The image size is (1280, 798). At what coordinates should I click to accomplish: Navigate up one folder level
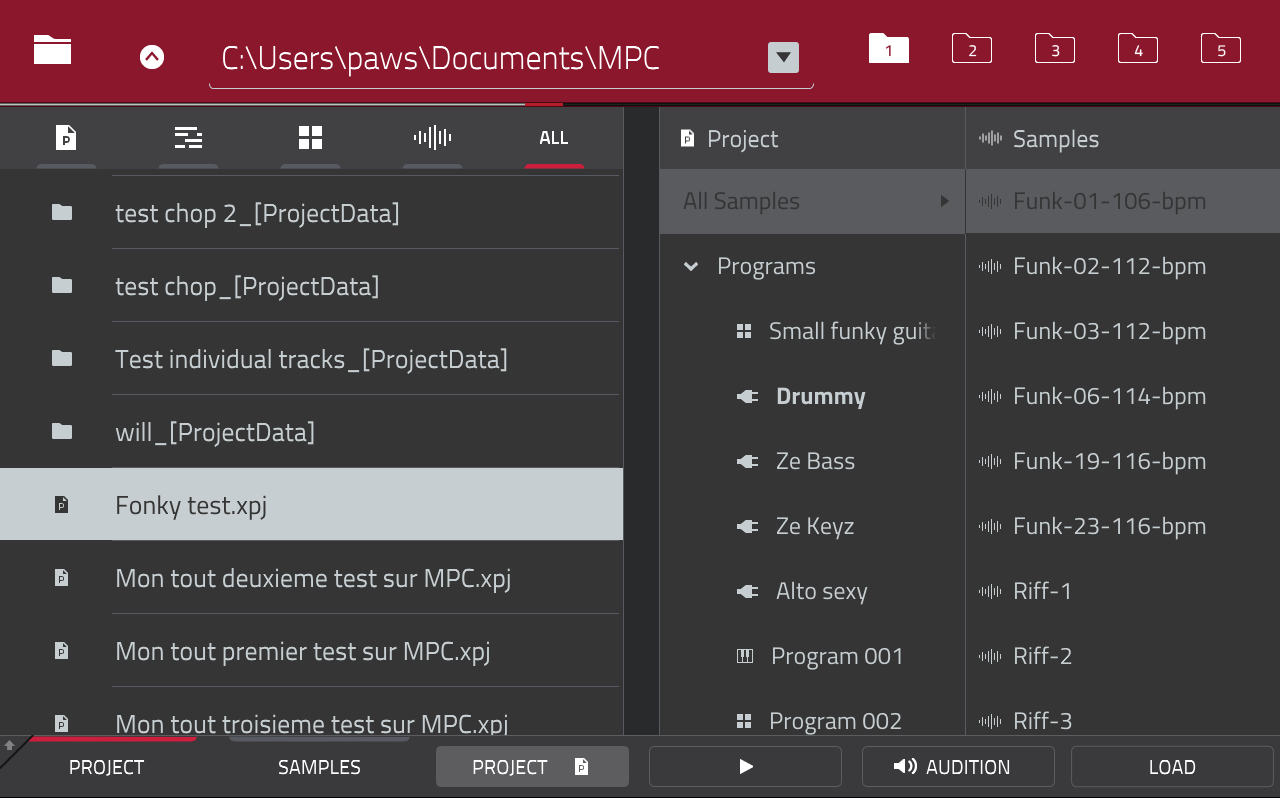pyautogui.click(x=152, y=57)
